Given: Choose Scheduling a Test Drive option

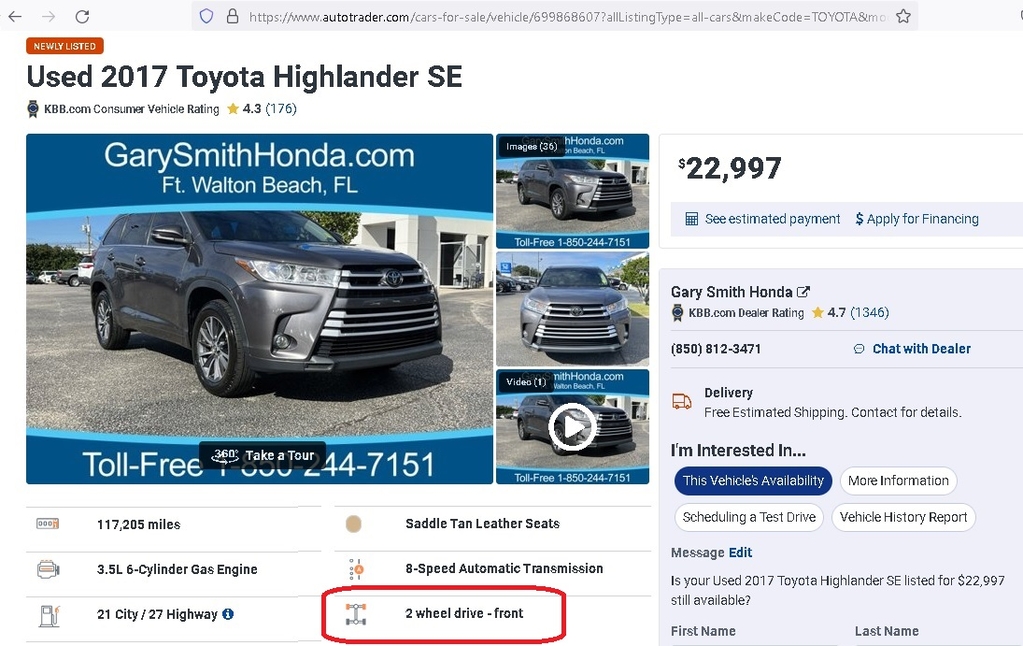Looking at the screenshot, I should click(x=749, y=517).
